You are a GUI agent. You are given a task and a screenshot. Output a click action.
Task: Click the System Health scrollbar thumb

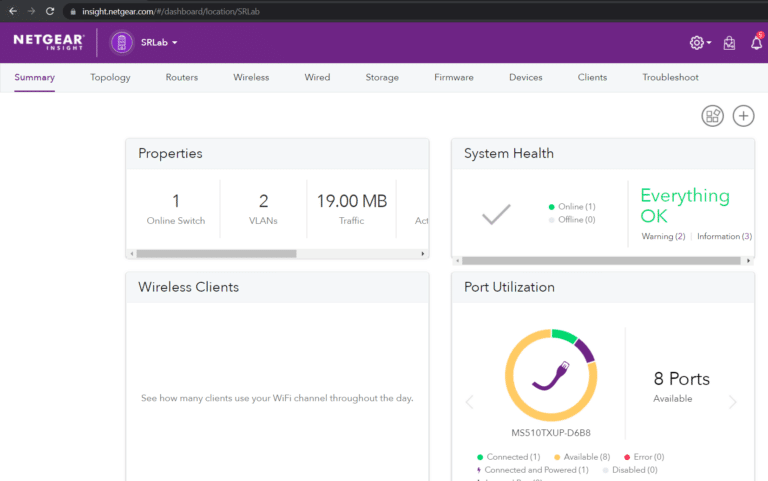tap(601, 261)
